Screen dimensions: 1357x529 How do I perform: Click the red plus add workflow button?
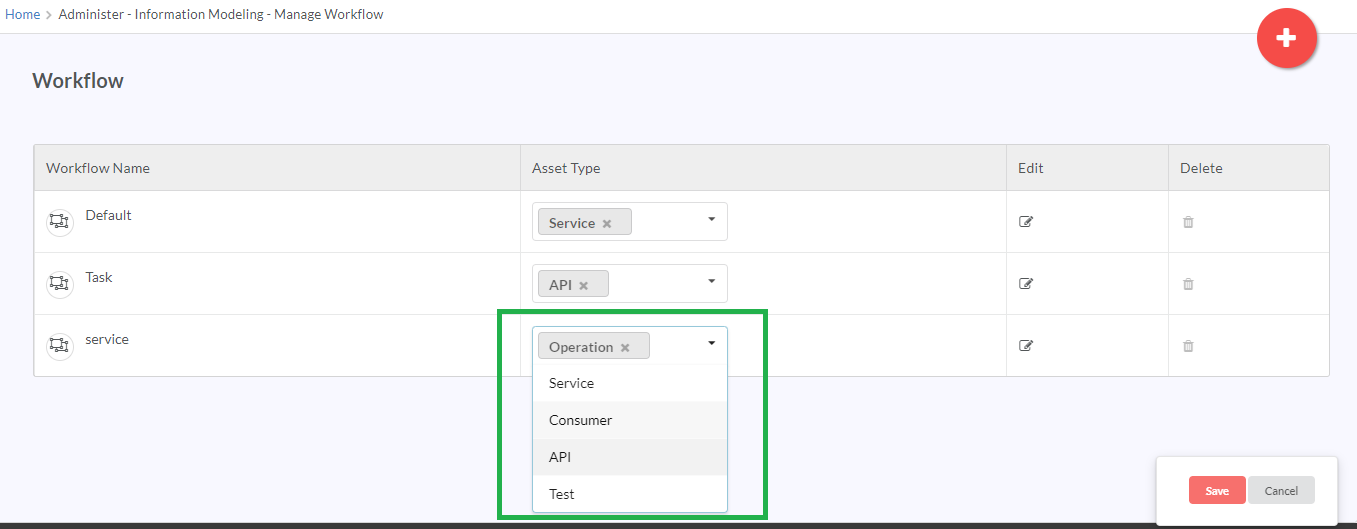tap(1287, 38)
